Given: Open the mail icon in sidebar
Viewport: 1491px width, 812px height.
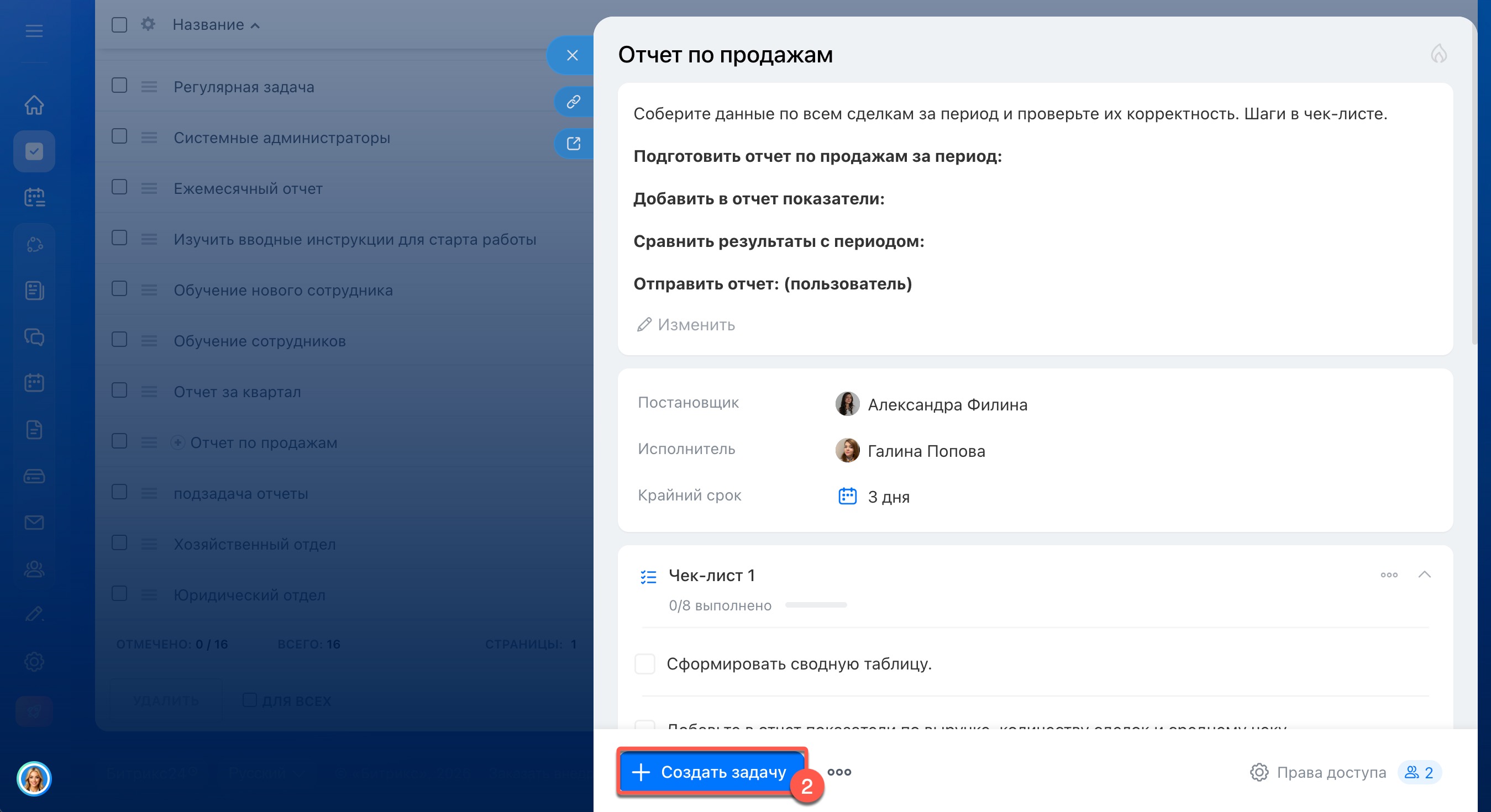Looking at the screenshot, I should point(34,522).
